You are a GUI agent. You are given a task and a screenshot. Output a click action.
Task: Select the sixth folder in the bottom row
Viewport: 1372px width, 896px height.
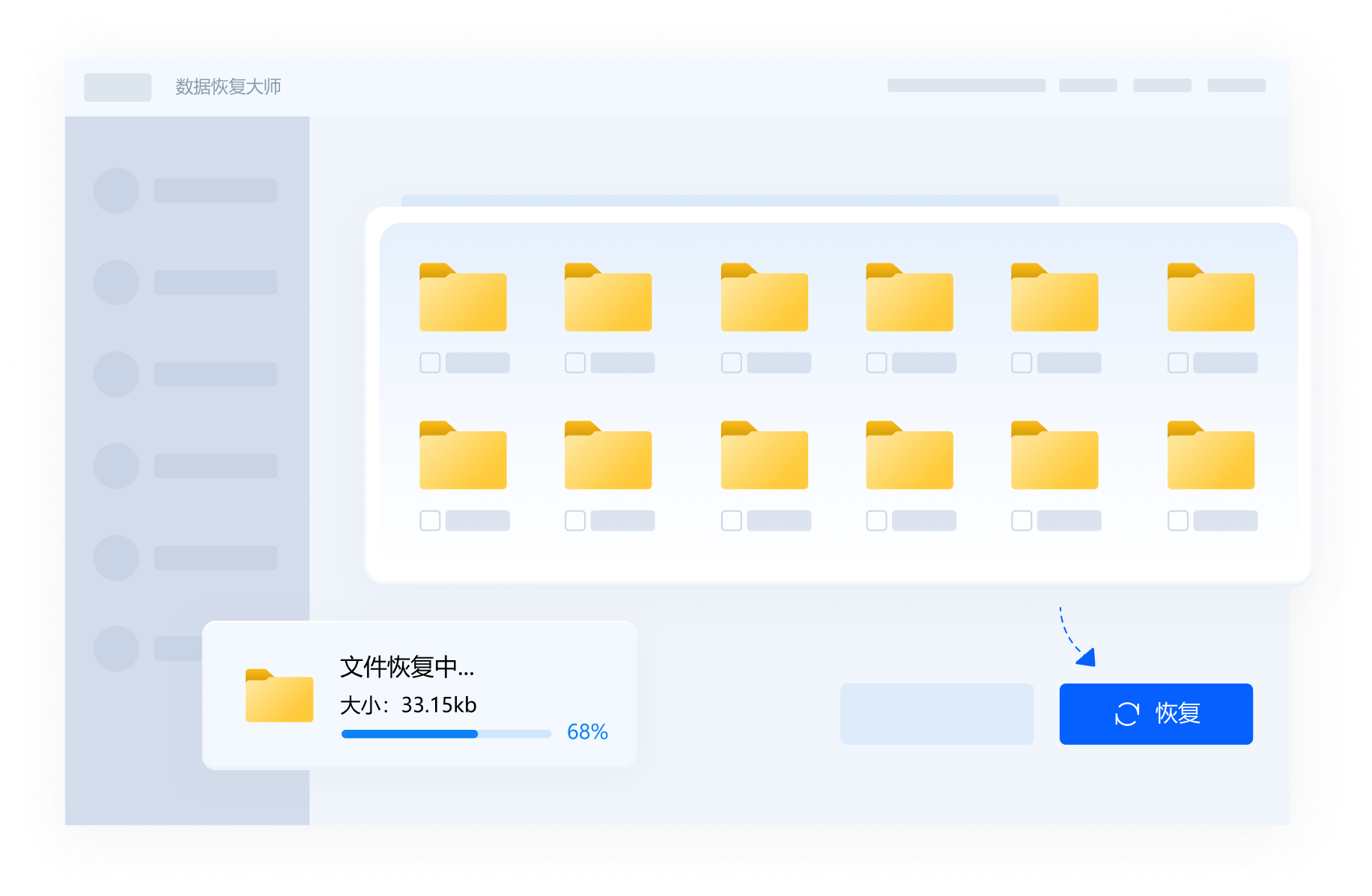tap(1211, 455)
